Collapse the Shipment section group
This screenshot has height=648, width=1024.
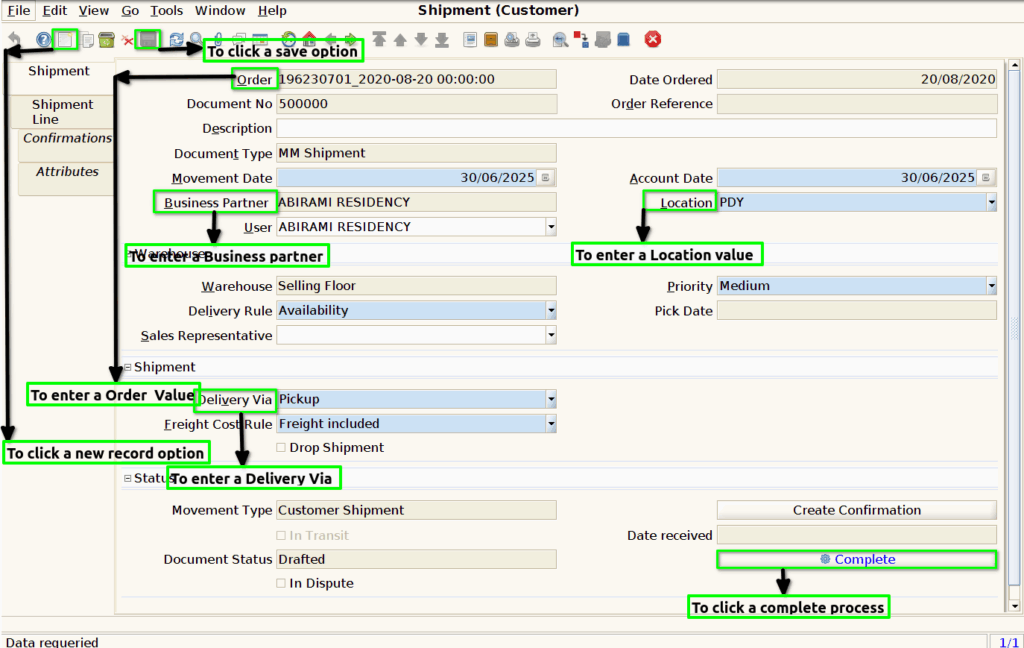pos(128,367)
